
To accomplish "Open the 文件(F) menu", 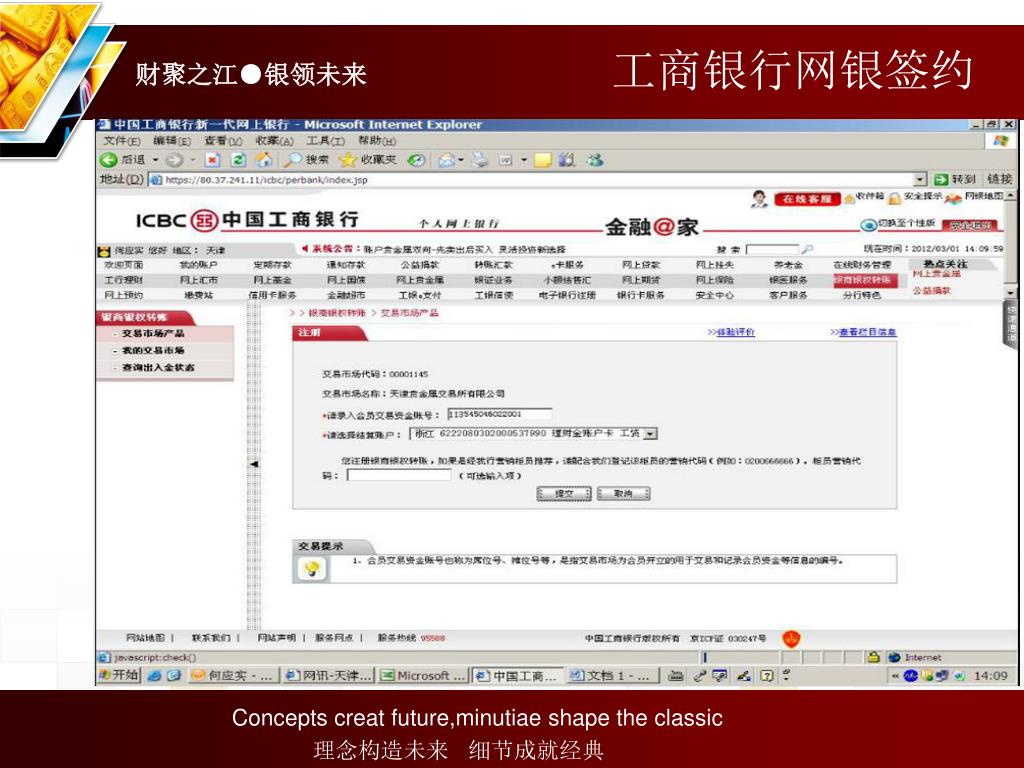I will point(121,140).
